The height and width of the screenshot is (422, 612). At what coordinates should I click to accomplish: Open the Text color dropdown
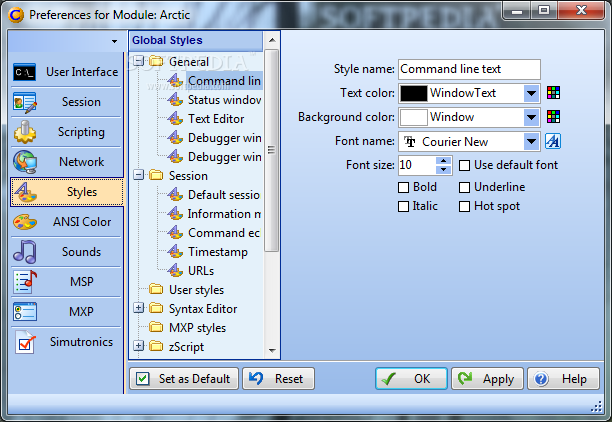point(531,93)
